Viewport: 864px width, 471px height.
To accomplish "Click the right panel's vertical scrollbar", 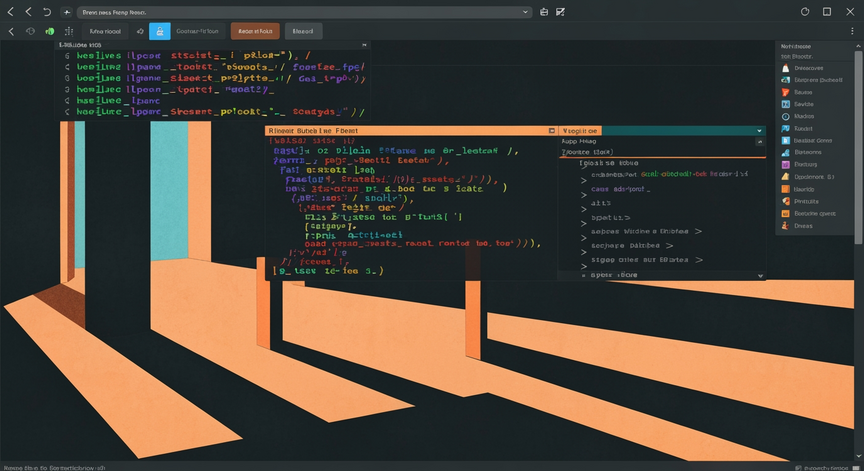I will pos(858,148).
